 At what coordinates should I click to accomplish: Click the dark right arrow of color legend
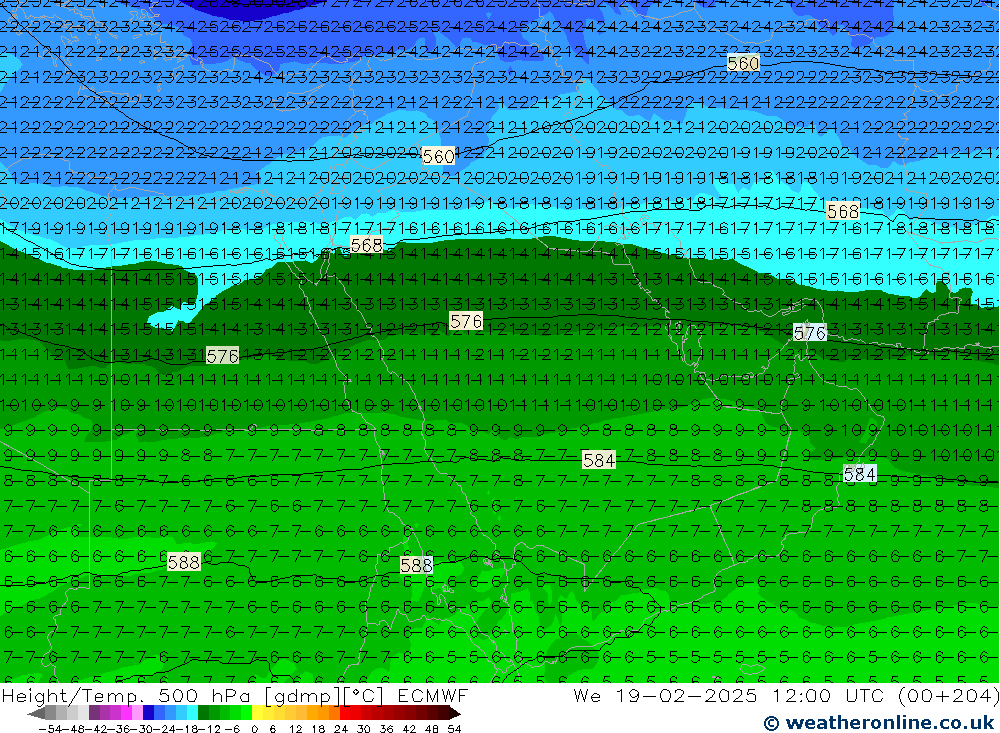point(454,713)
